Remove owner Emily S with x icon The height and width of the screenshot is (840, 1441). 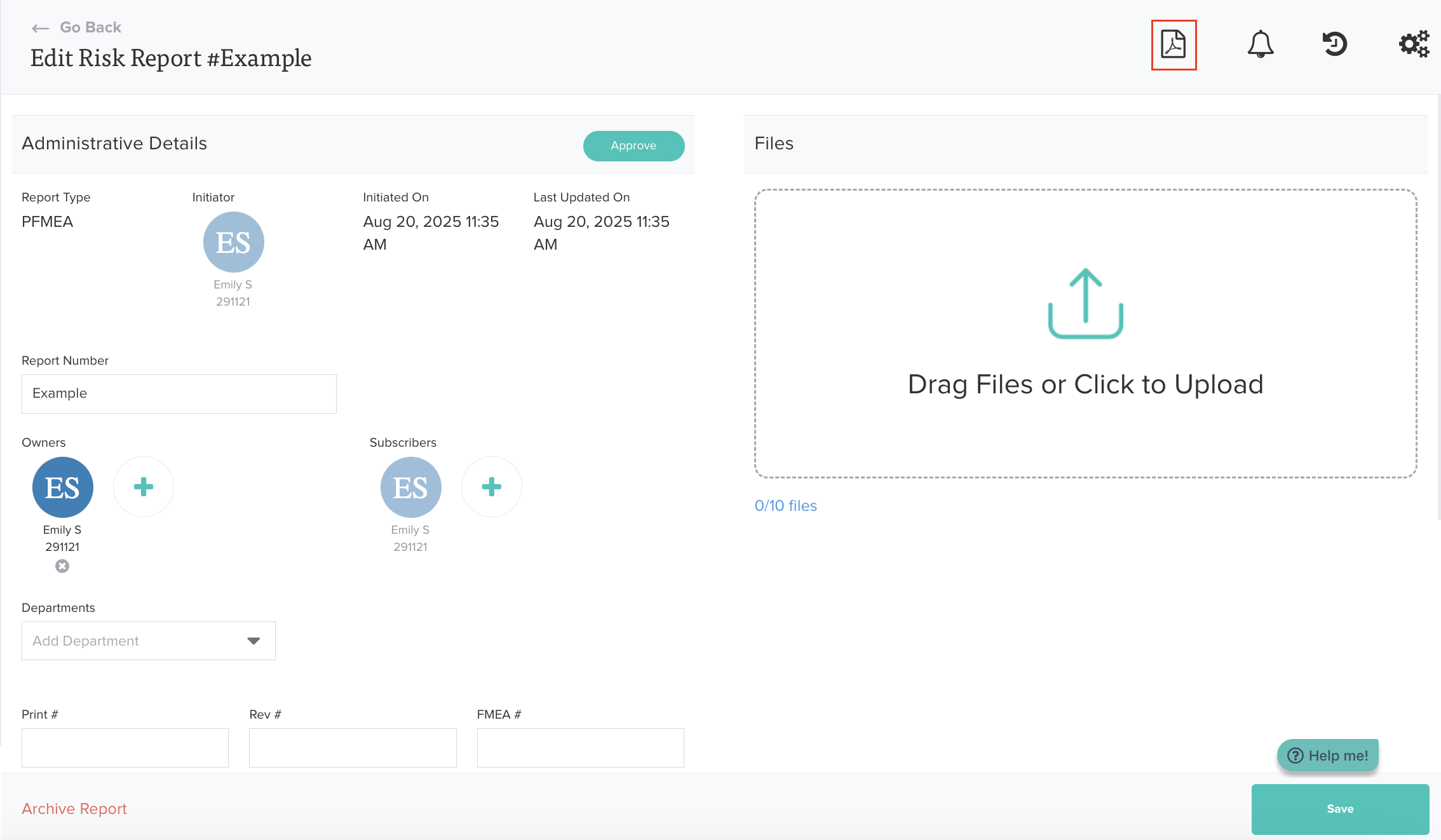tap(62, 566)
